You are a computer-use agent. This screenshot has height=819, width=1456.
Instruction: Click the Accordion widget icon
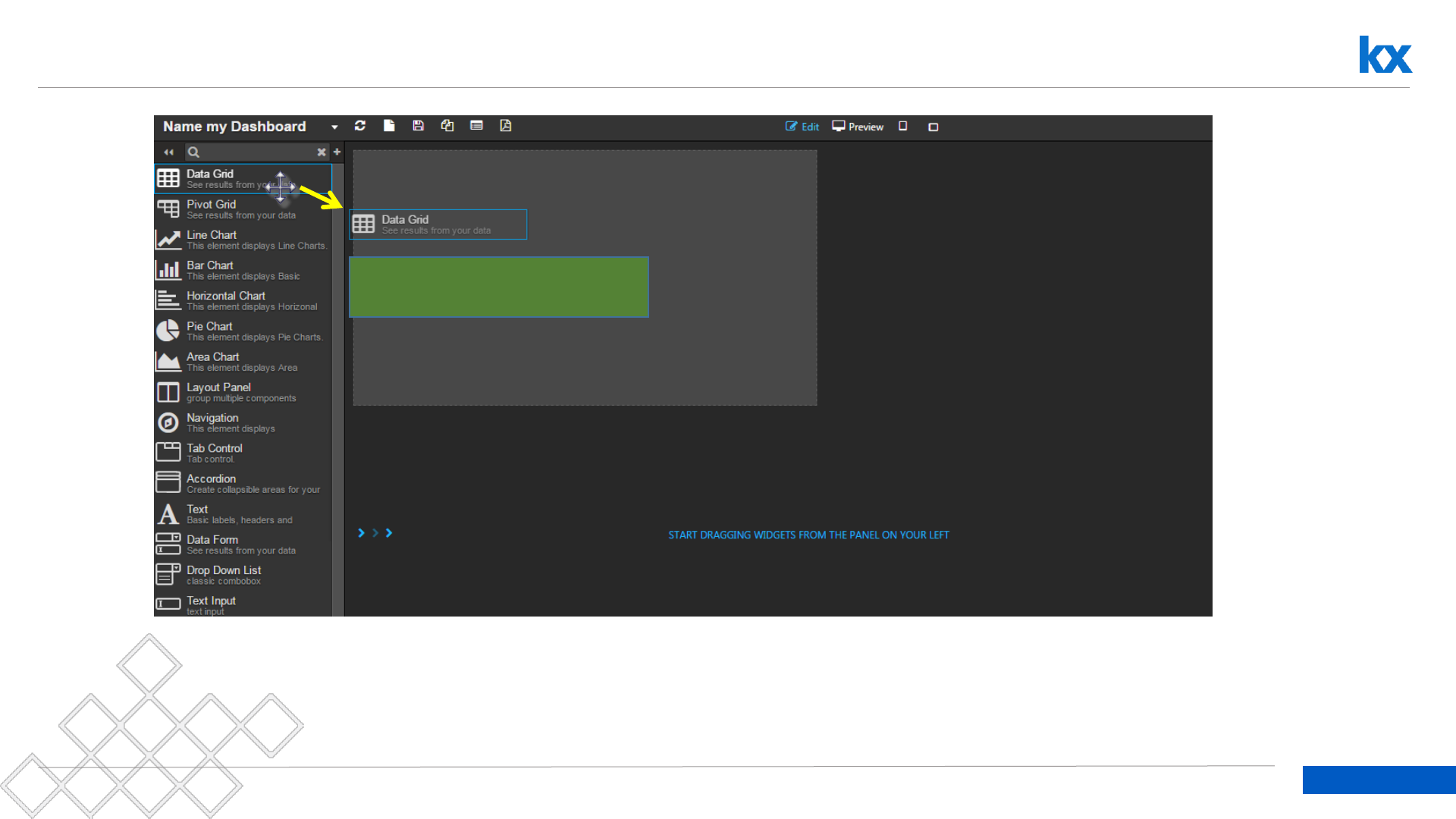click(x=168, y=483)
